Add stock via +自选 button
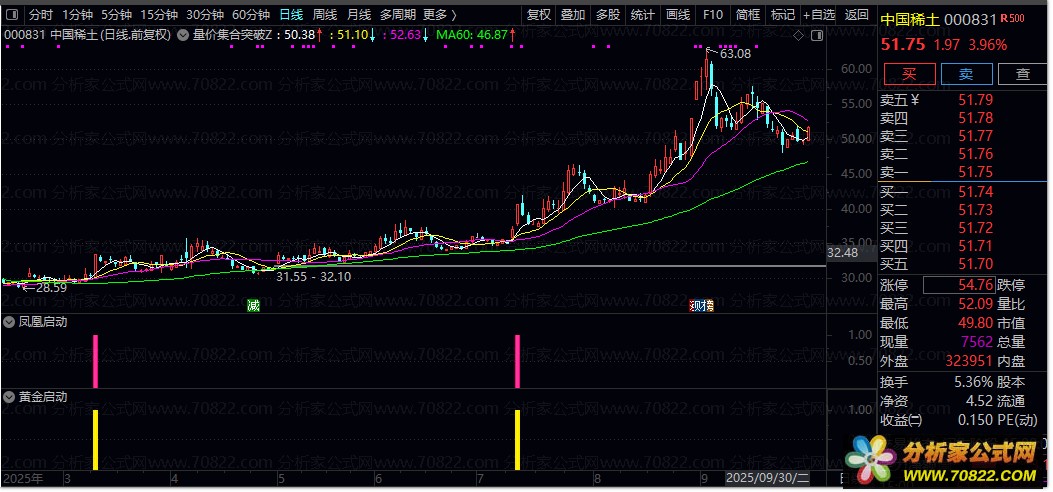Screen dimensions: 1053x492 point(818,15)
